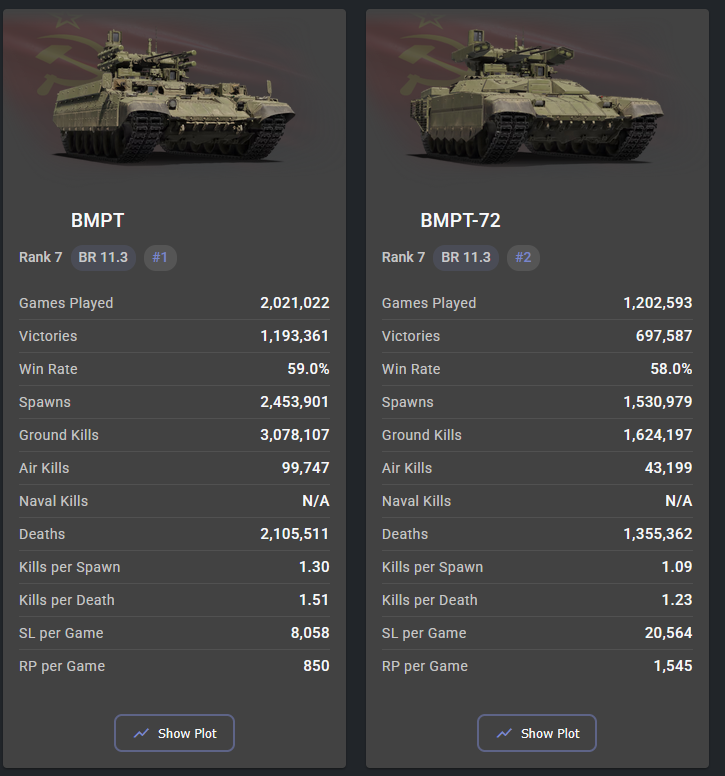The height and width of the screenshot is (776, 725).
Task: Click the #1 ranking badge
Action: point(160,257)
